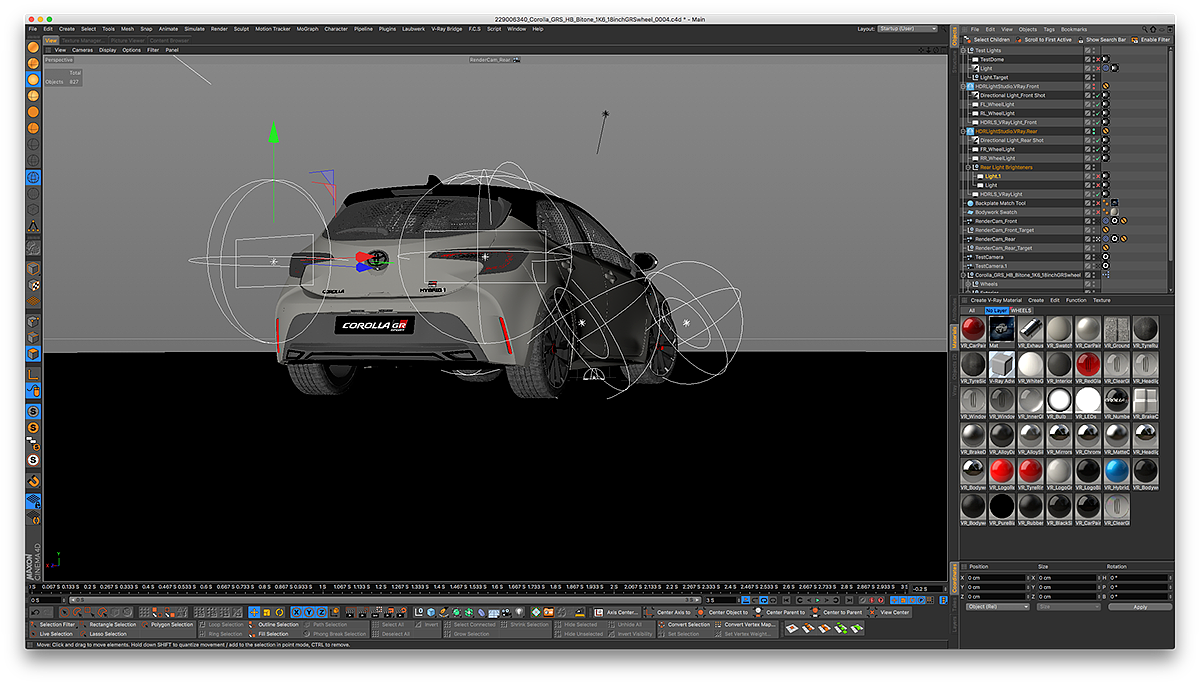Toggle the Backplate Match Tool layer checkbox
Viewport: 1200px width, 685px height.
pos(1088,203)
